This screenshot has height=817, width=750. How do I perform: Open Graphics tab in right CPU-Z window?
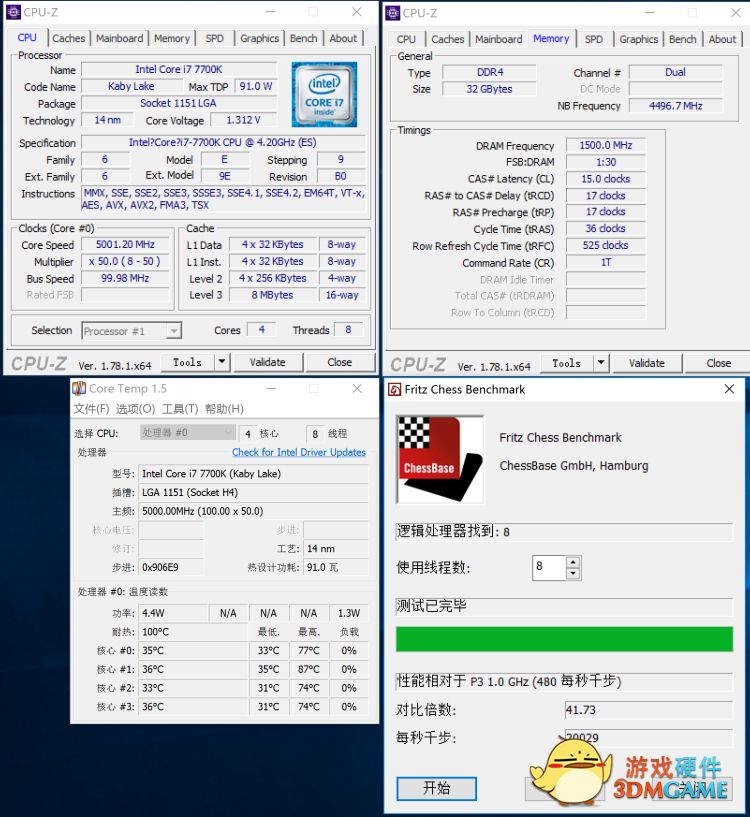(x=638, y=39)
